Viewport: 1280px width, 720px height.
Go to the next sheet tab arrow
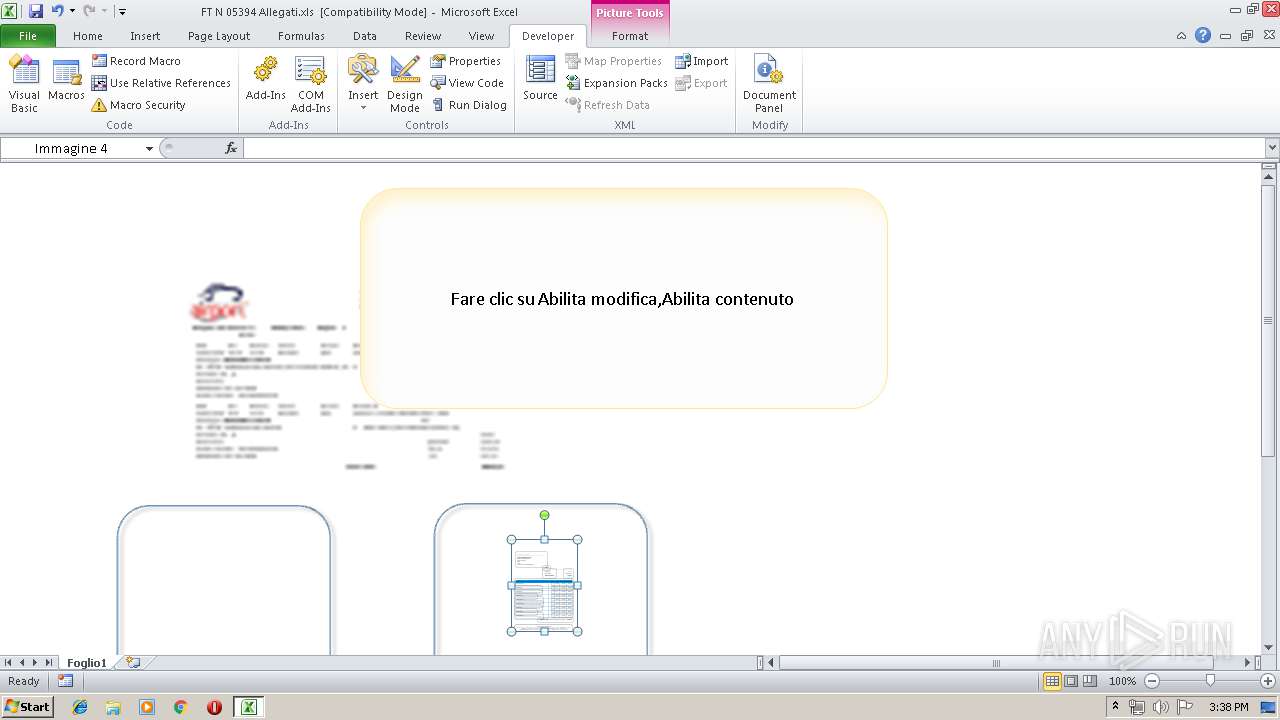[x=35, y=663]
